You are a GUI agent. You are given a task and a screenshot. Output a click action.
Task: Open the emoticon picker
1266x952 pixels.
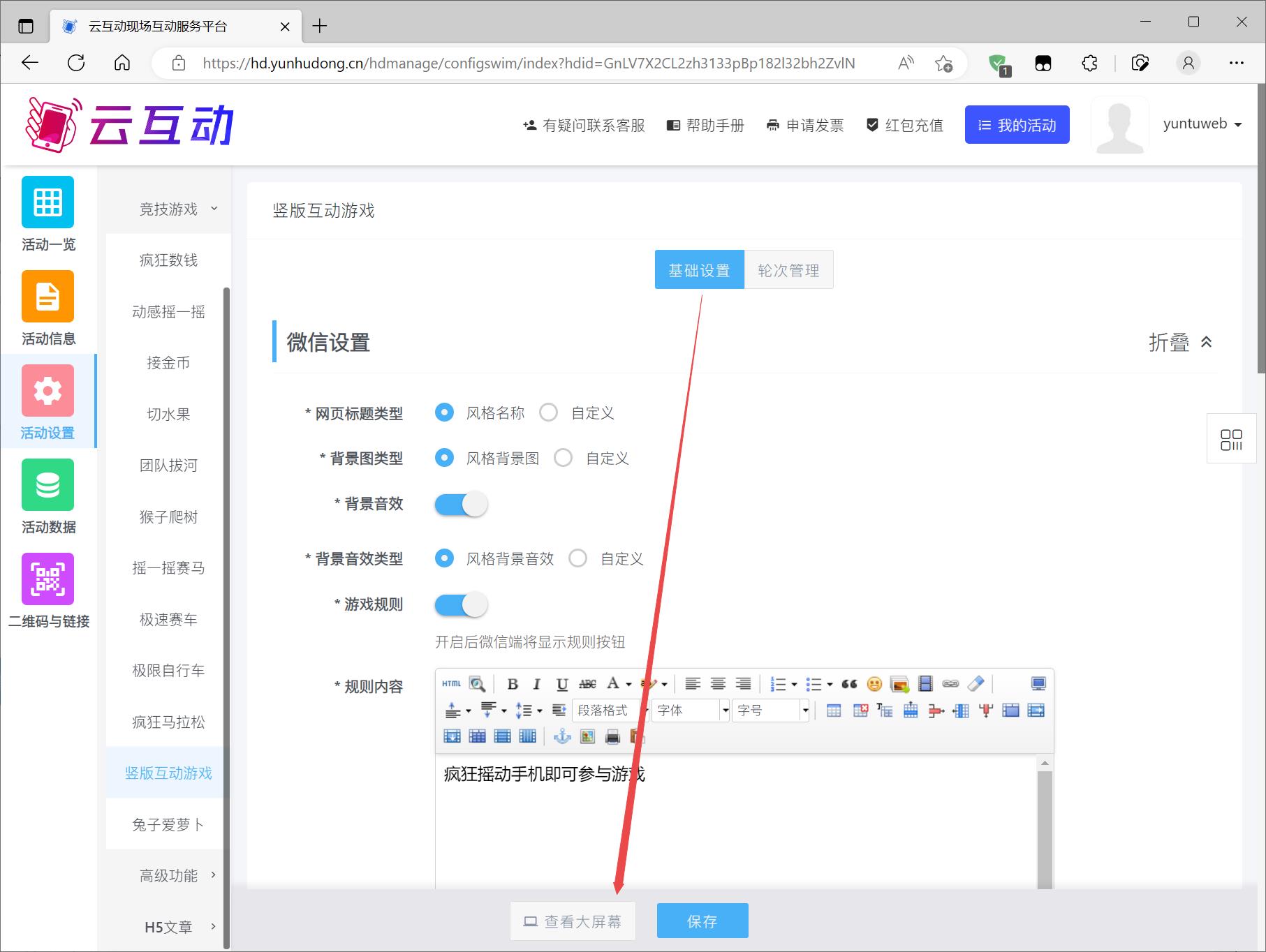tap(874, 684)
